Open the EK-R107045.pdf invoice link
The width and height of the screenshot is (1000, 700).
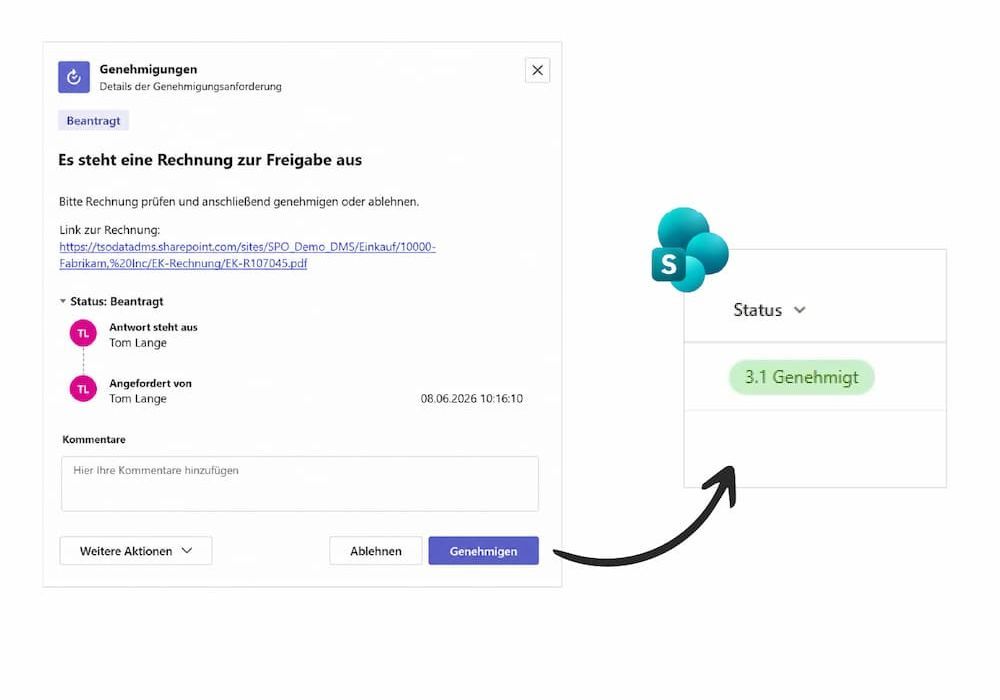[x=247, y=255]
